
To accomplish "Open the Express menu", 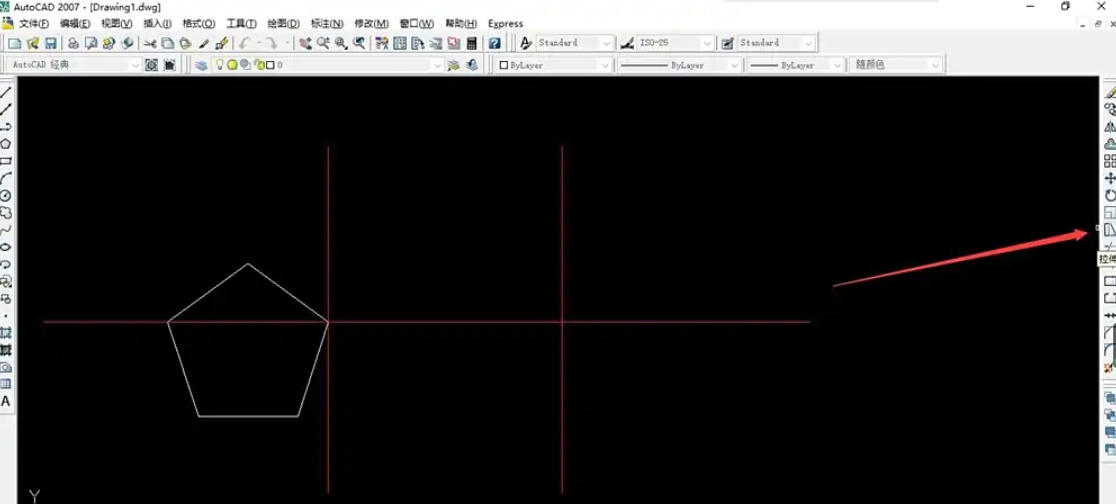I will (x=505, y=23).
